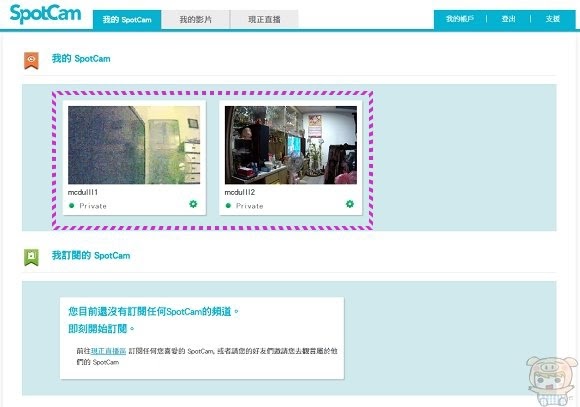Click green status dot of mcdulll2
The image size is (580, 407).
tap(228, 205)
